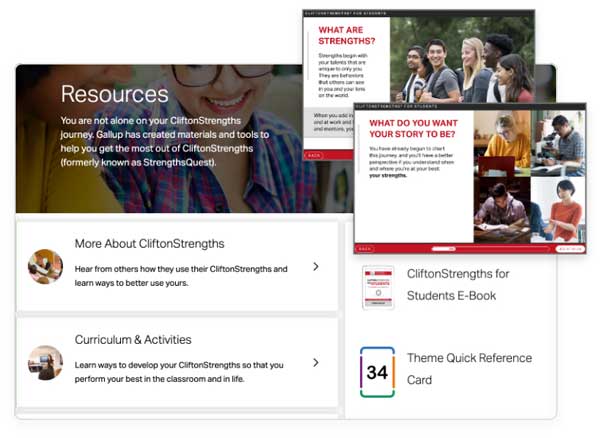The height and width of the screenshot is (438, 600).
Task: Click the 34 themes card icon
Action: pyautogui.click(x=377, y=372)
